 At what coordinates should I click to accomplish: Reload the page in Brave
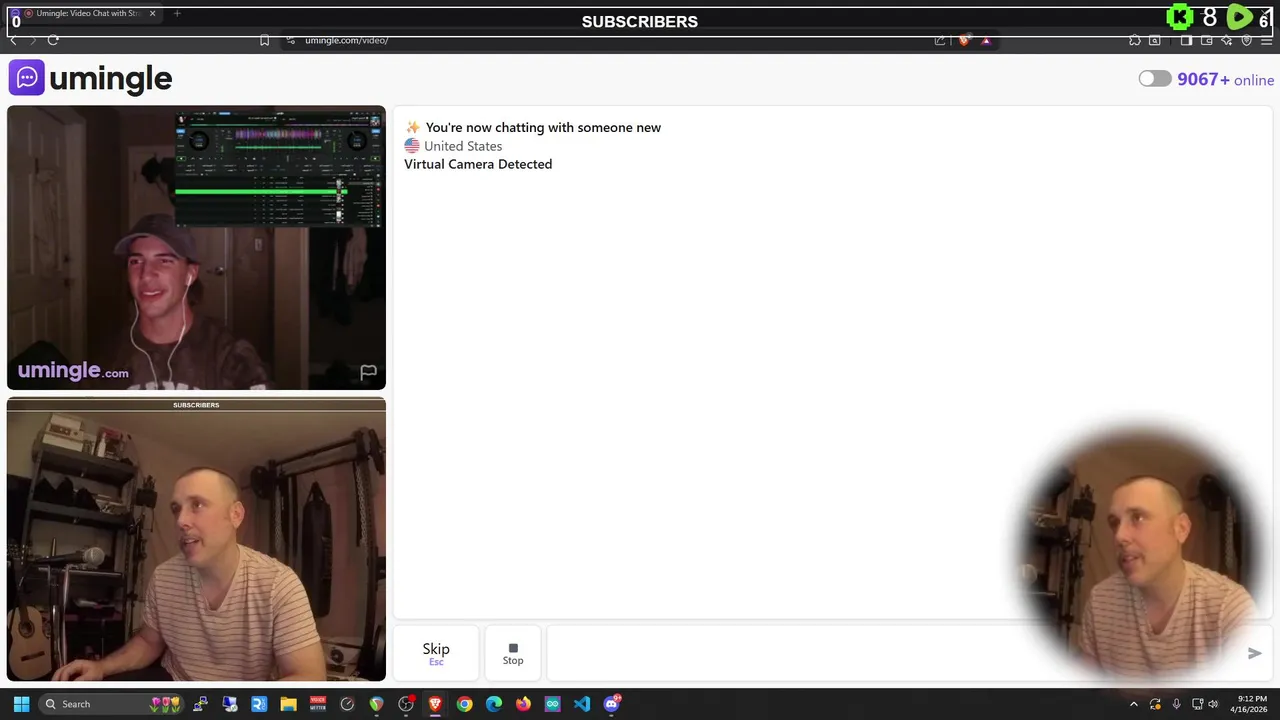[53, 40]
